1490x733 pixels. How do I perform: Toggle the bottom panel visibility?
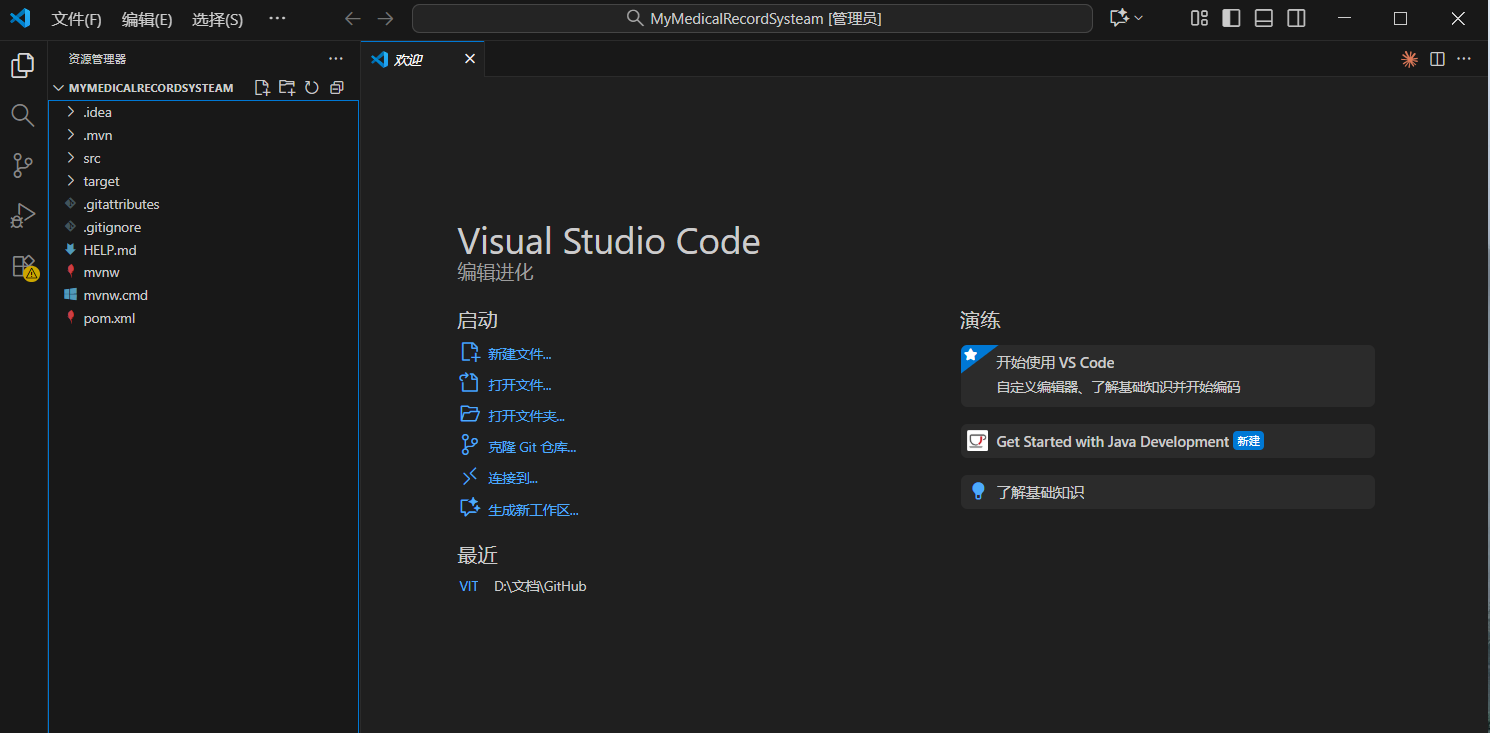pos(1264,18)
